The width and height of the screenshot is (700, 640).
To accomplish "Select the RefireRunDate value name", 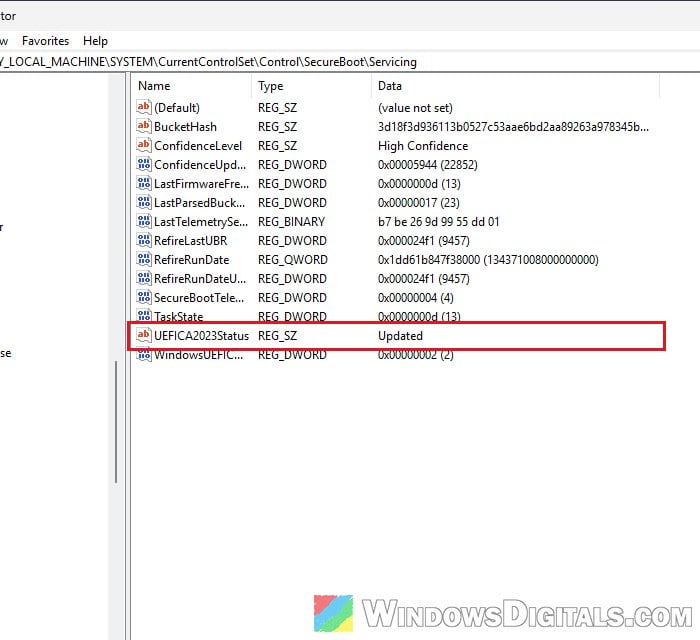I will 192,260.
